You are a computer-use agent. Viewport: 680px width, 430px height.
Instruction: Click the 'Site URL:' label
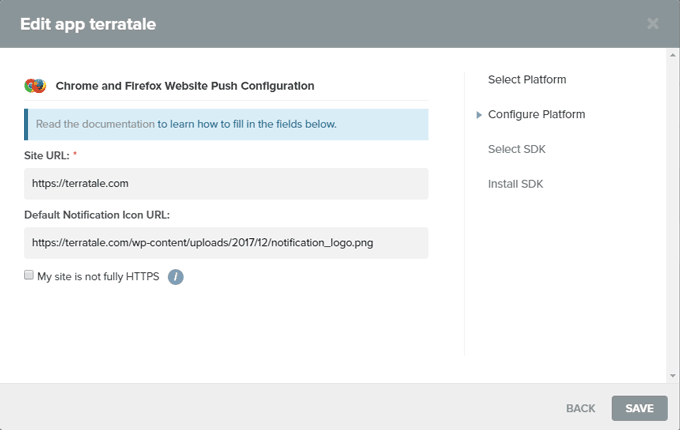click(47, 156)
